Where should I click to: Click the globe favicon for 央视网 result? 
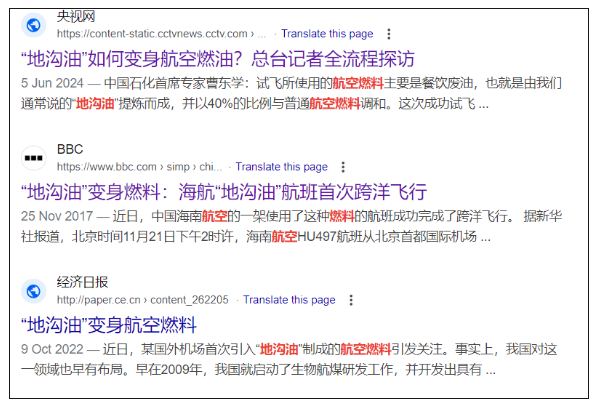pos(33,25)
